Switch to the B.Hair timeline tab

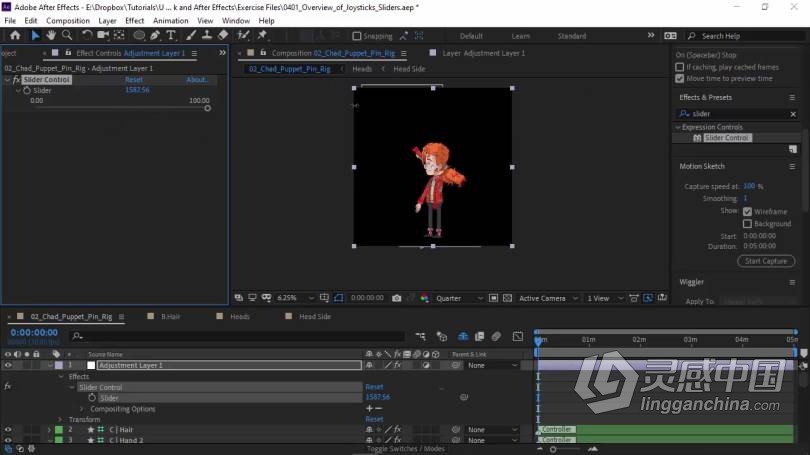tap(170, 316)
